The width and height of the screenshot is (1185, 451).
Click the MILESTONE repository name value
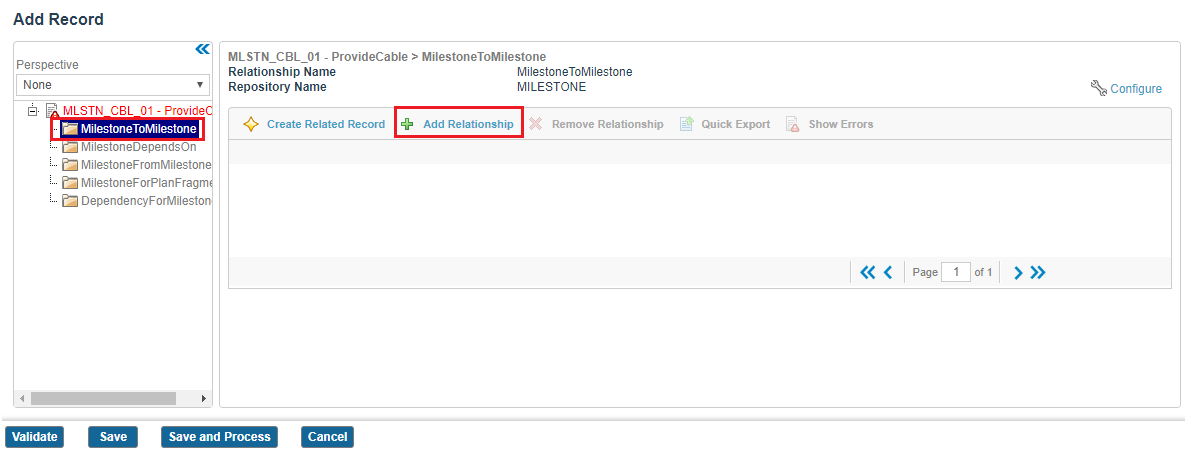click(551, 87)
